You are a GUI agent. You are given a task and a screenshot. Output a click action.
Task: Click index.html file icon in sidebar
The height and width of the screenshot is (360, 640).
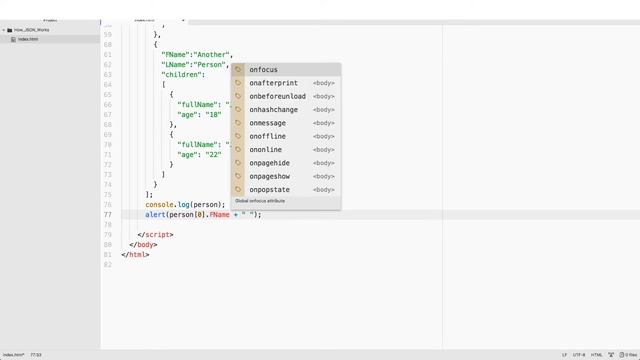[13, 39]
